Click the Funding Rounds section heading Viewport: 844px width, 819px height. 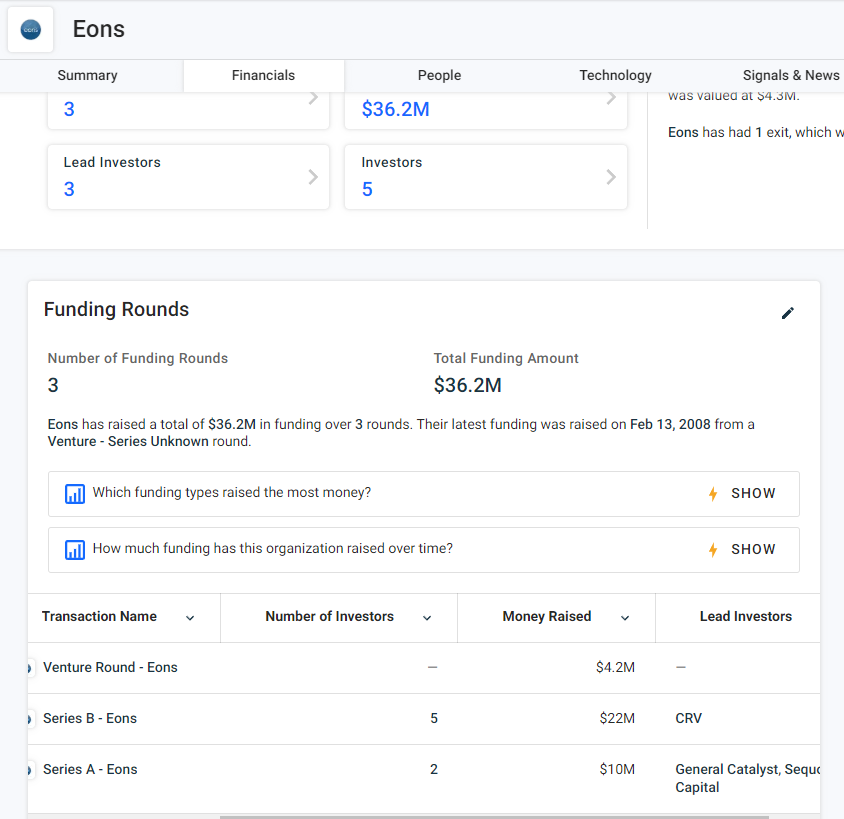[116, 309]
